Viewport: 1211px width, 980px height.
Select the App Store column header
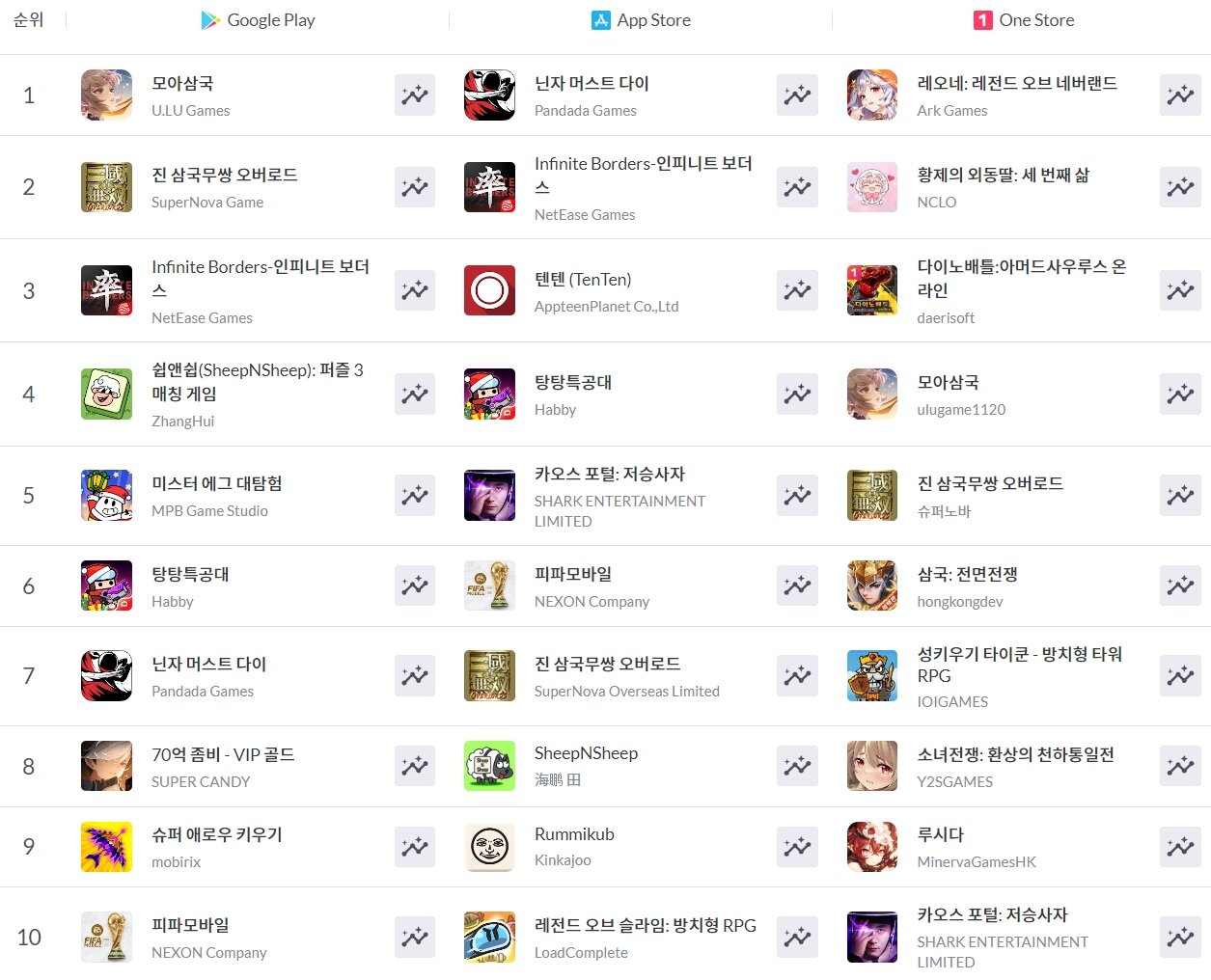point(641,20)
